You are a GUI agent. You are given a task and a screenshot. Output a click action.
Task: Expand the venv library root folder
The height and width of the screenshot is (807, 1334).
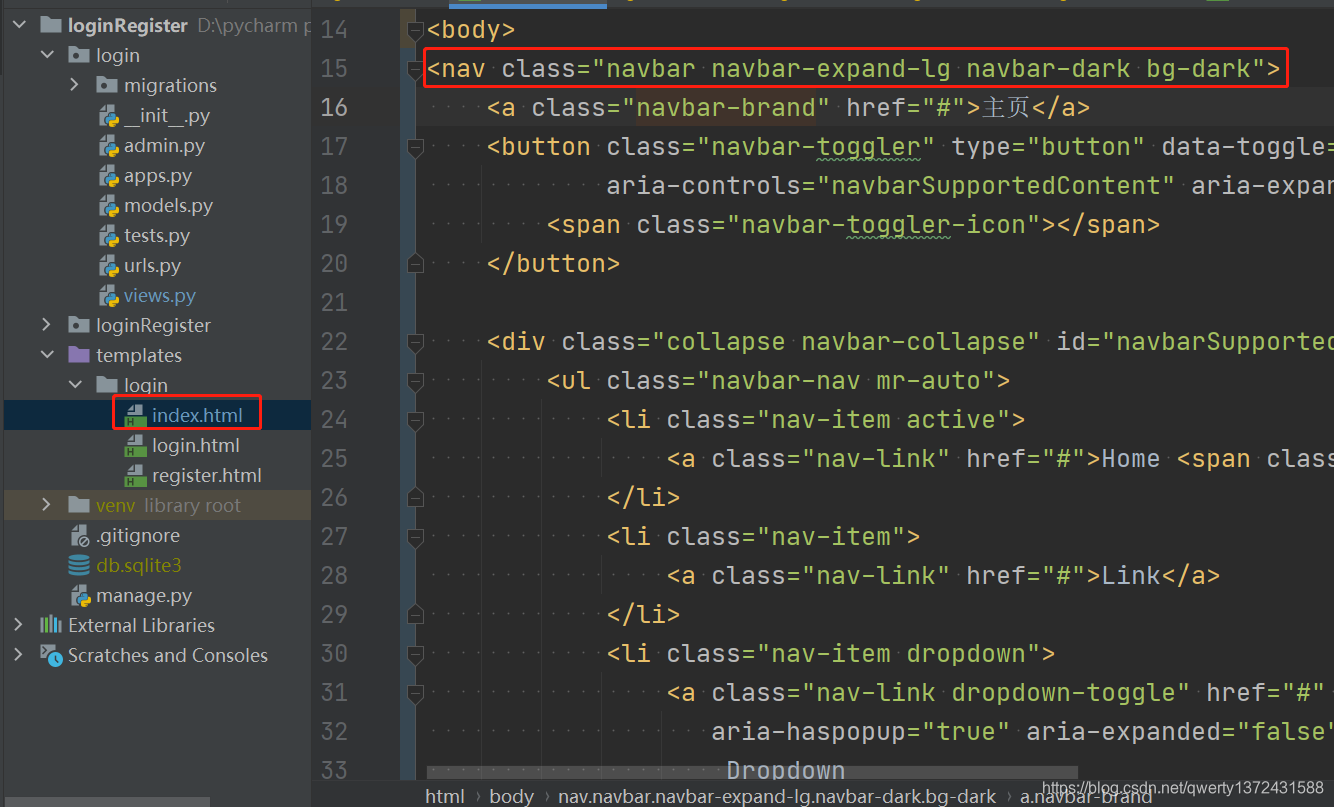[x=47, y=505]
